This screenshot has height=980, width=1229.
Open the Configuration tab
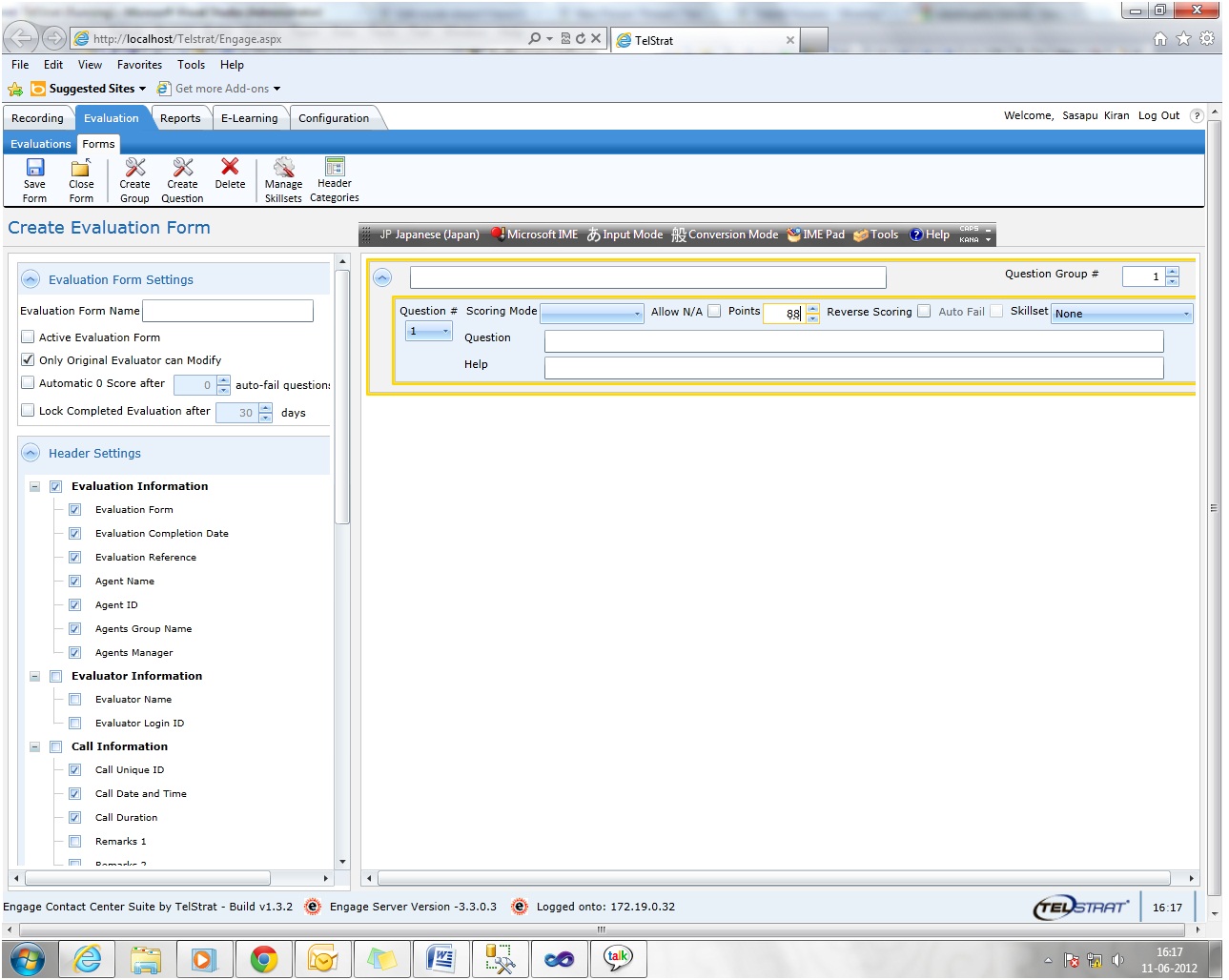tap(334, 118)
